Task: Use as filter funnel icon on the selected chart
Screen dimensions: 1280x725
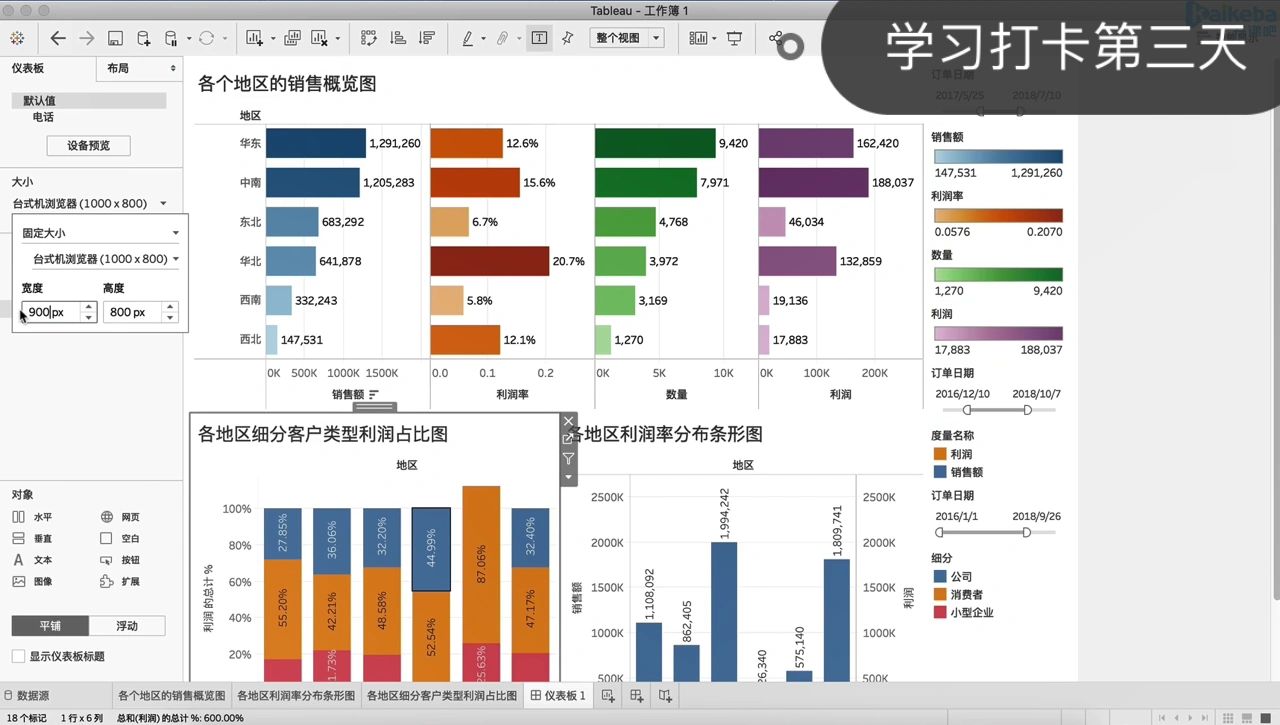Action: (x=569, y=459)
